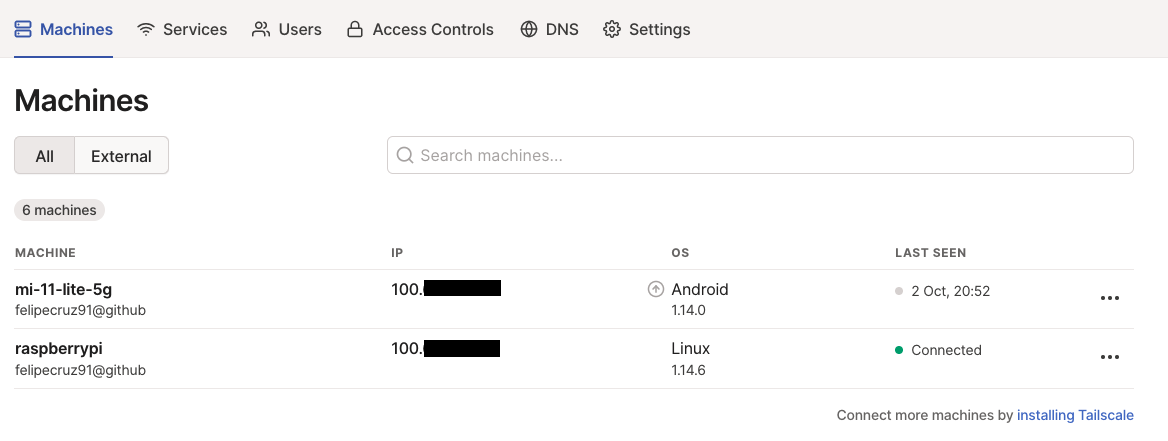Click the Android OS label
This screenshot has width=1168, height=441.
point(699,289)
